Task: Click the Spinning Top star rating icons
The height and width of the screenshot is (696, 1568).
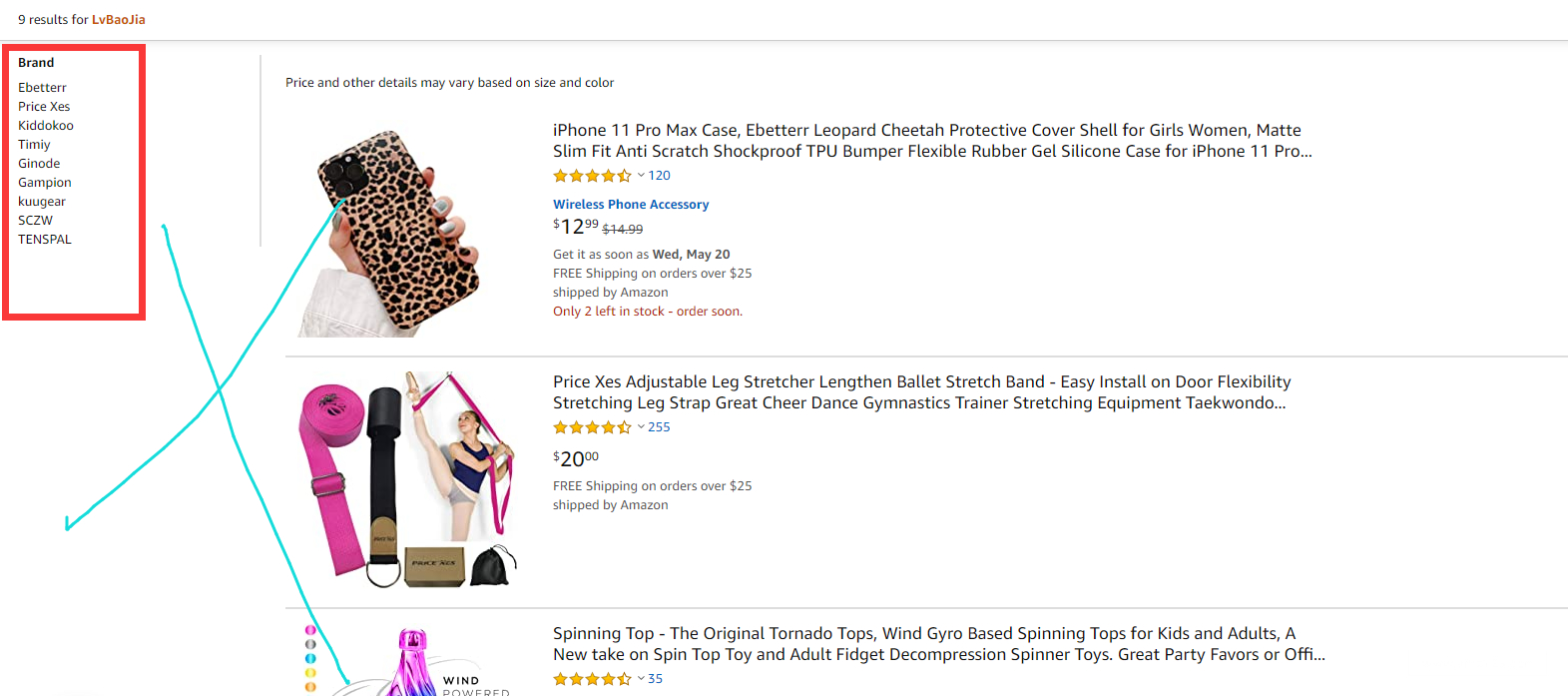Action: coord(592,679)
